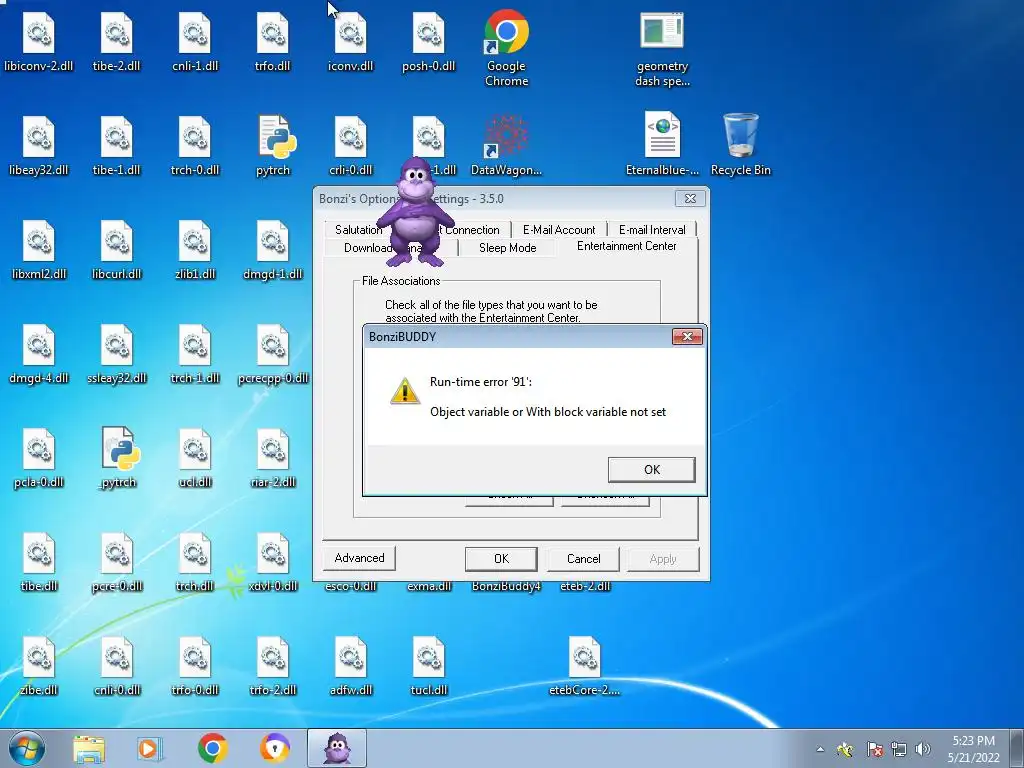Viewport: 1024px width, 768px height.
Task: Select the xdvl-0.dll file icon
Action: 273,560
